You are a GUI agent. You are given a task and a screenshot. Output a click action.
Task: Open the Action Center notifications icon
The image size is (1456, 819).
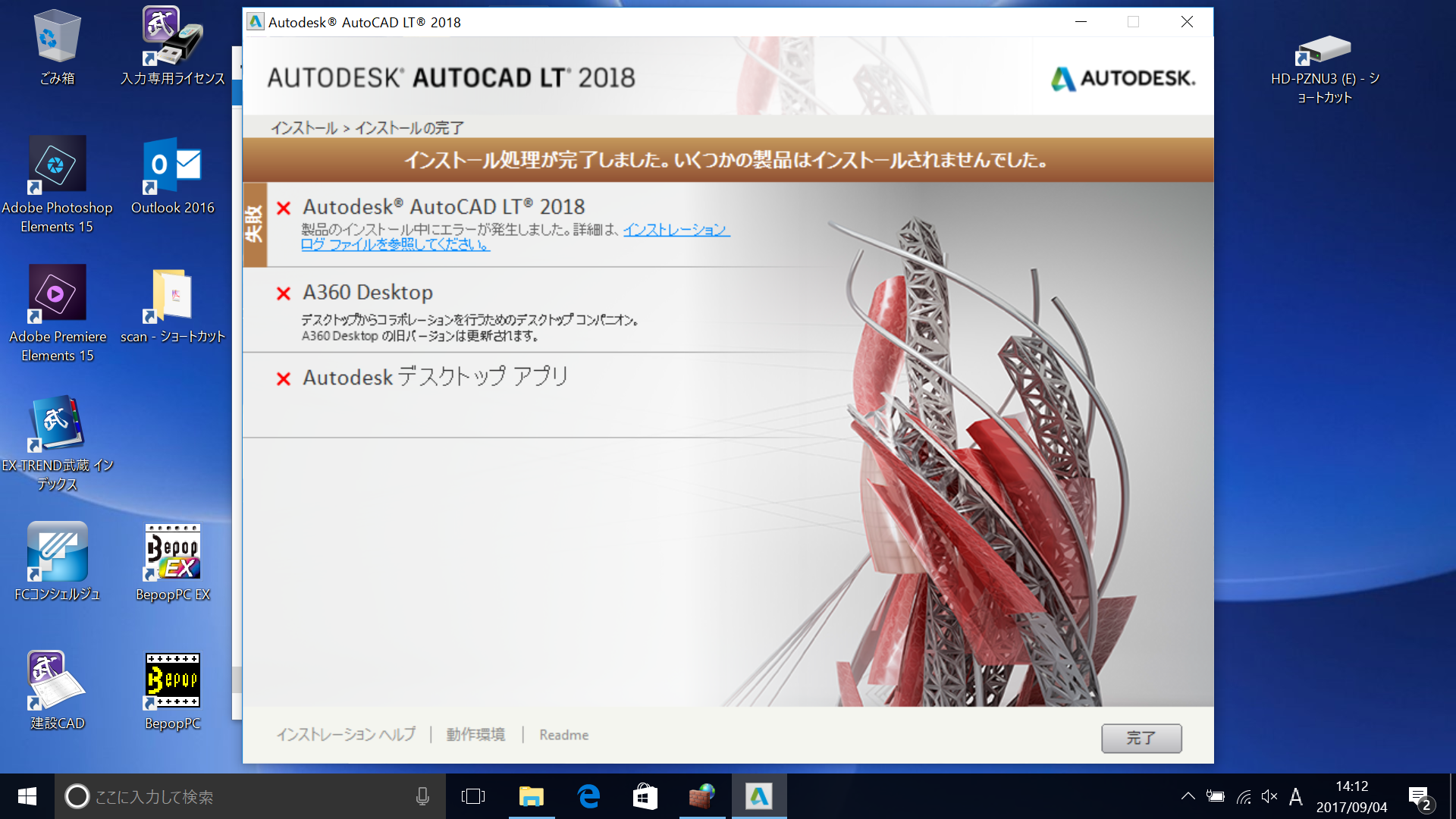click(1420, 798)
